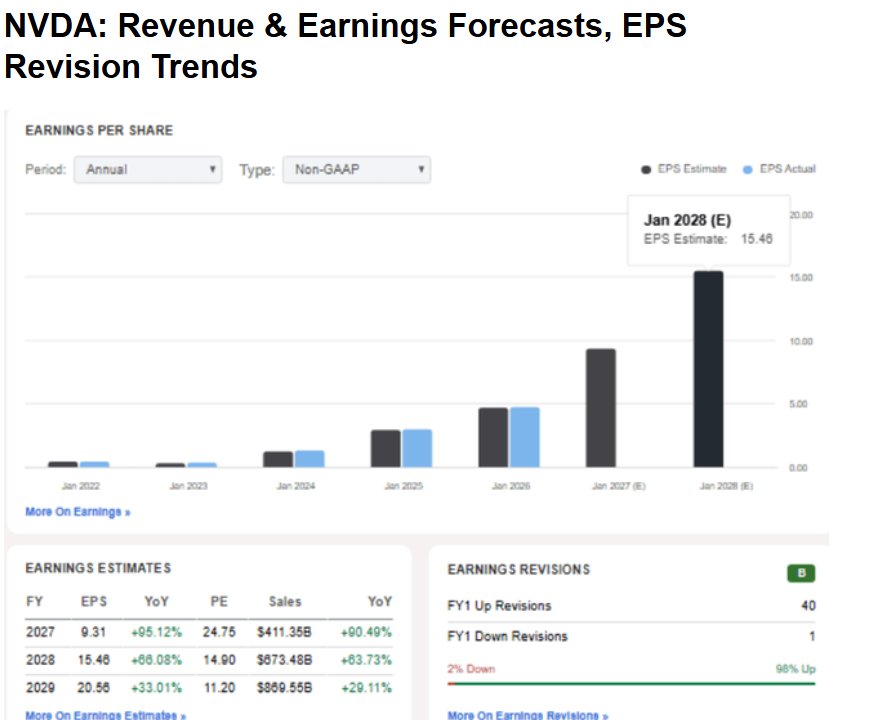Select the Jan 2027 (E) estimate bar
Viewport: 880px width, 720px height.
601,408
